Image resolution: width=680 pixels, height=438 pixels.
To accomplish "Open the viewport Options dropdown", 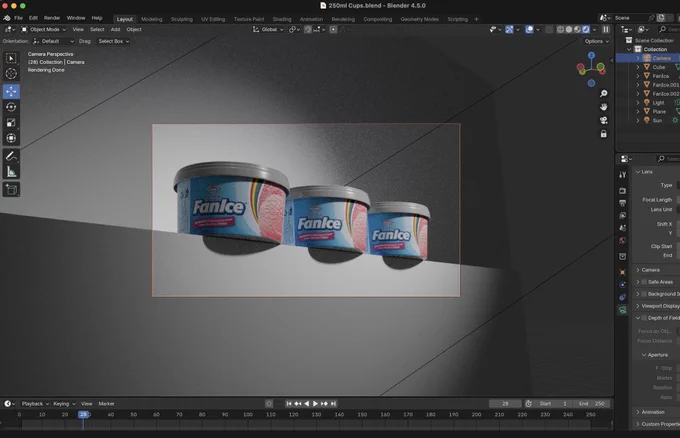I will 596,41.
